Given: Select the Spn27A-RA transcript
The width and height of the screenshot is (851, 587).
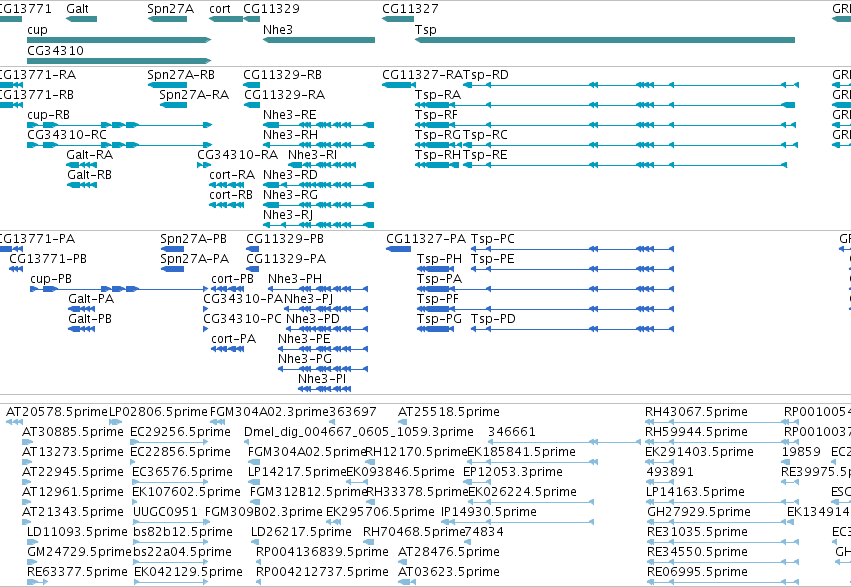Looking at the screenshot, I should [x=174, y=105].
